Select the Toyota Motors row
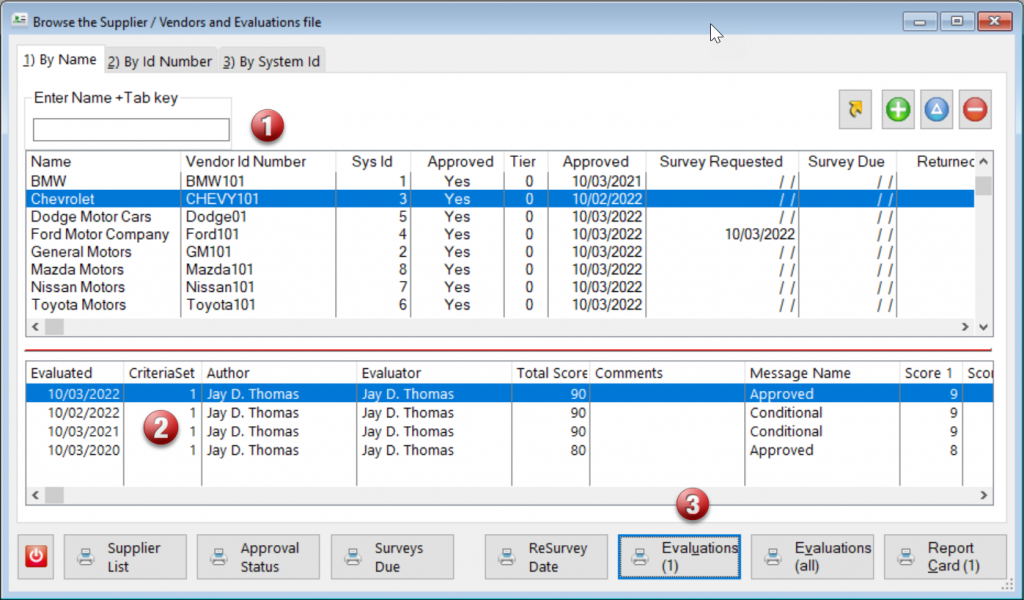The height and width of the screenshot is (600, 1024). pyautogui.click(x=500, y=304)
